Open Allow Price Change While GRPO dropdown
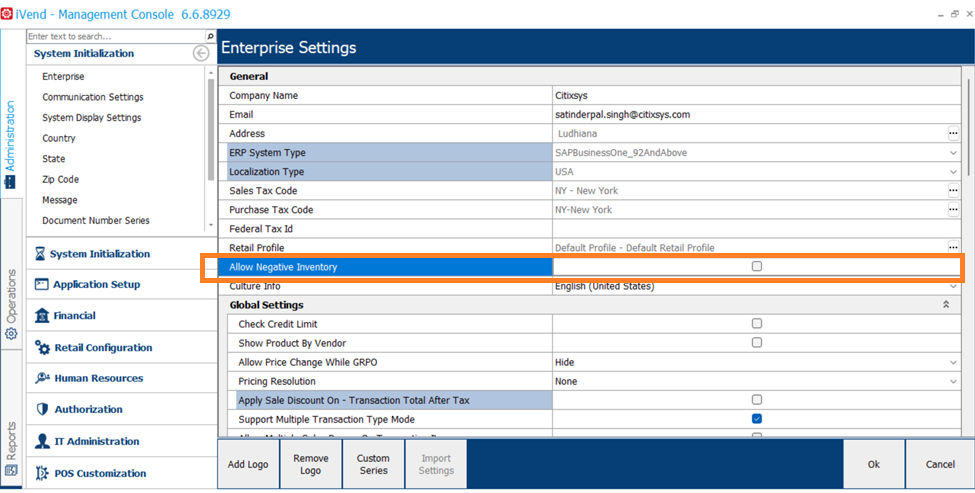The width and height of the screenshot is (975, 493). 953,362
